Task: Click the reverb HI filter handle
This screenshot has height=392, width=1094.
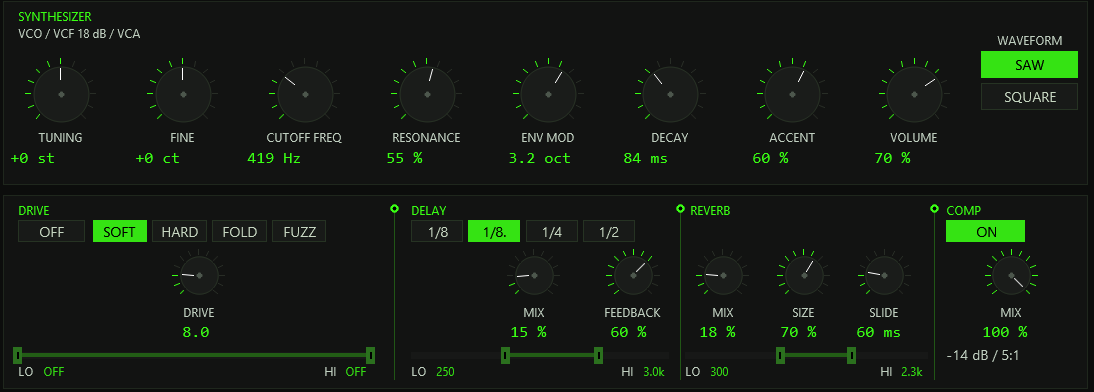Action: tap(851, 356)
